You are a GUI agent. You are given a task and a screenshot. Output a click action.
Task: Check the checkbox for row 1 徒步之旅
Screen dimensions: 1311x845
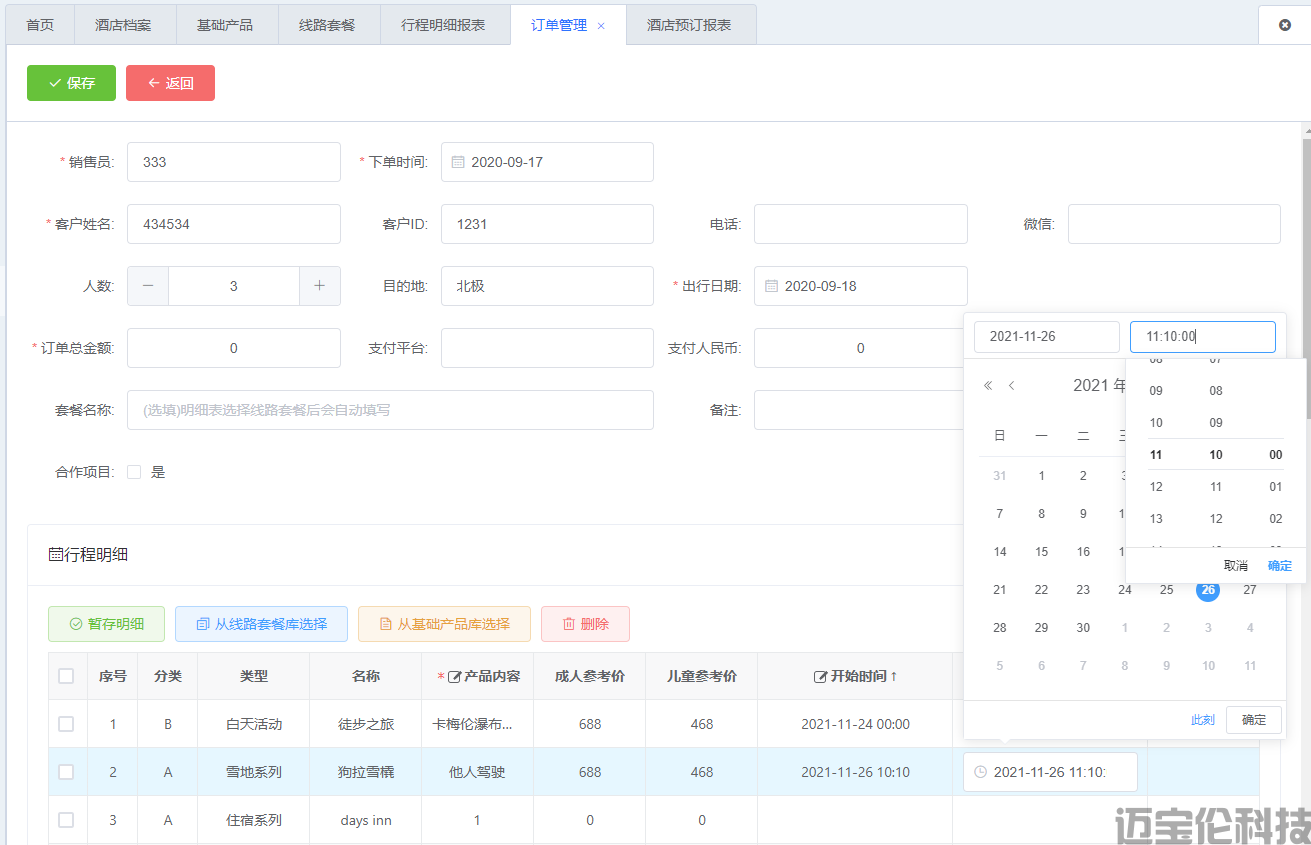[66, 724]
